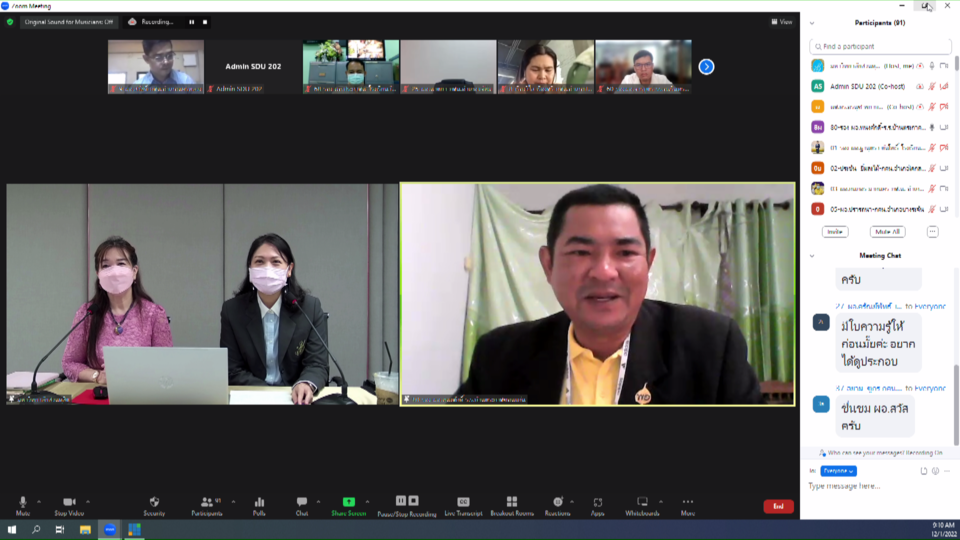Unmute the participant starting with 02
Screen dimensions: 960x540
[932, 168]
